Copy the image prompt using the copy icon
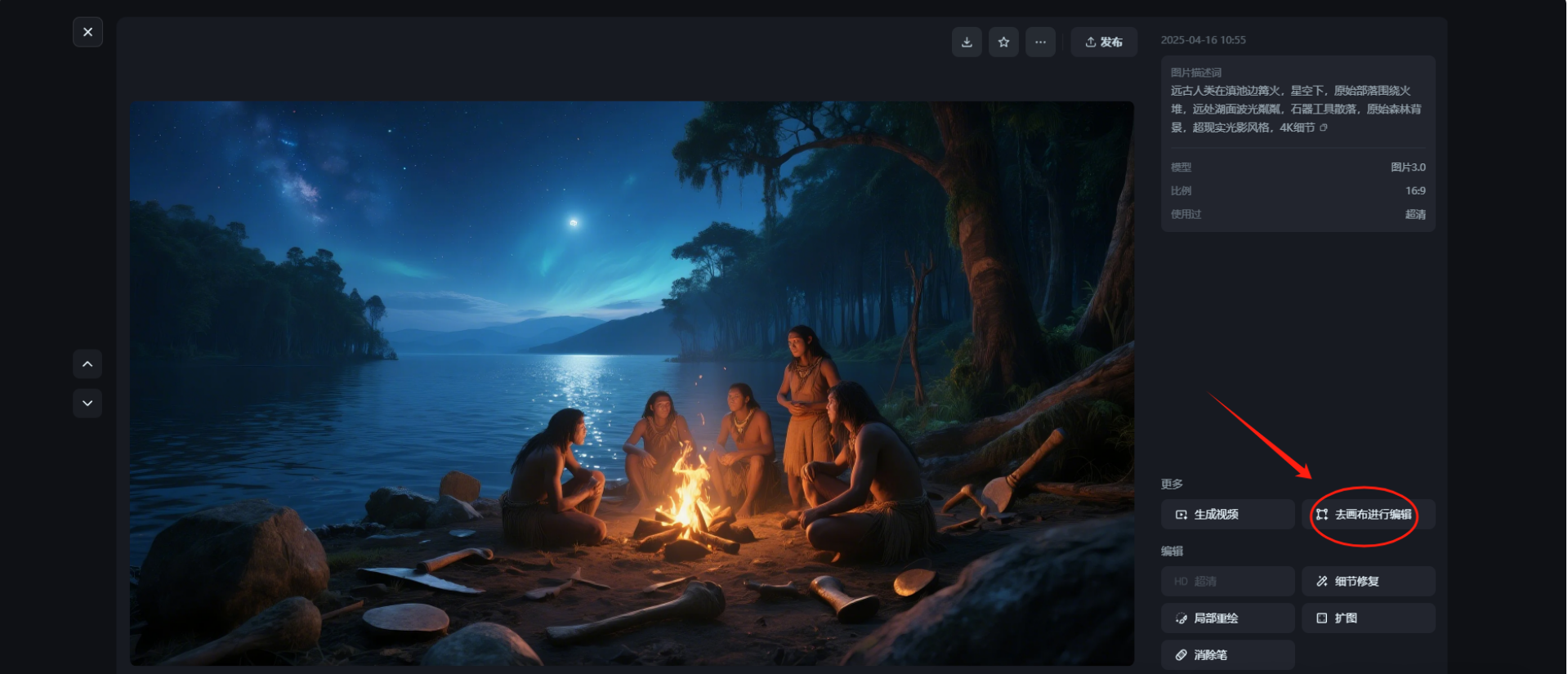This screenshot has width=1568, height=674. pos(1324,127)
